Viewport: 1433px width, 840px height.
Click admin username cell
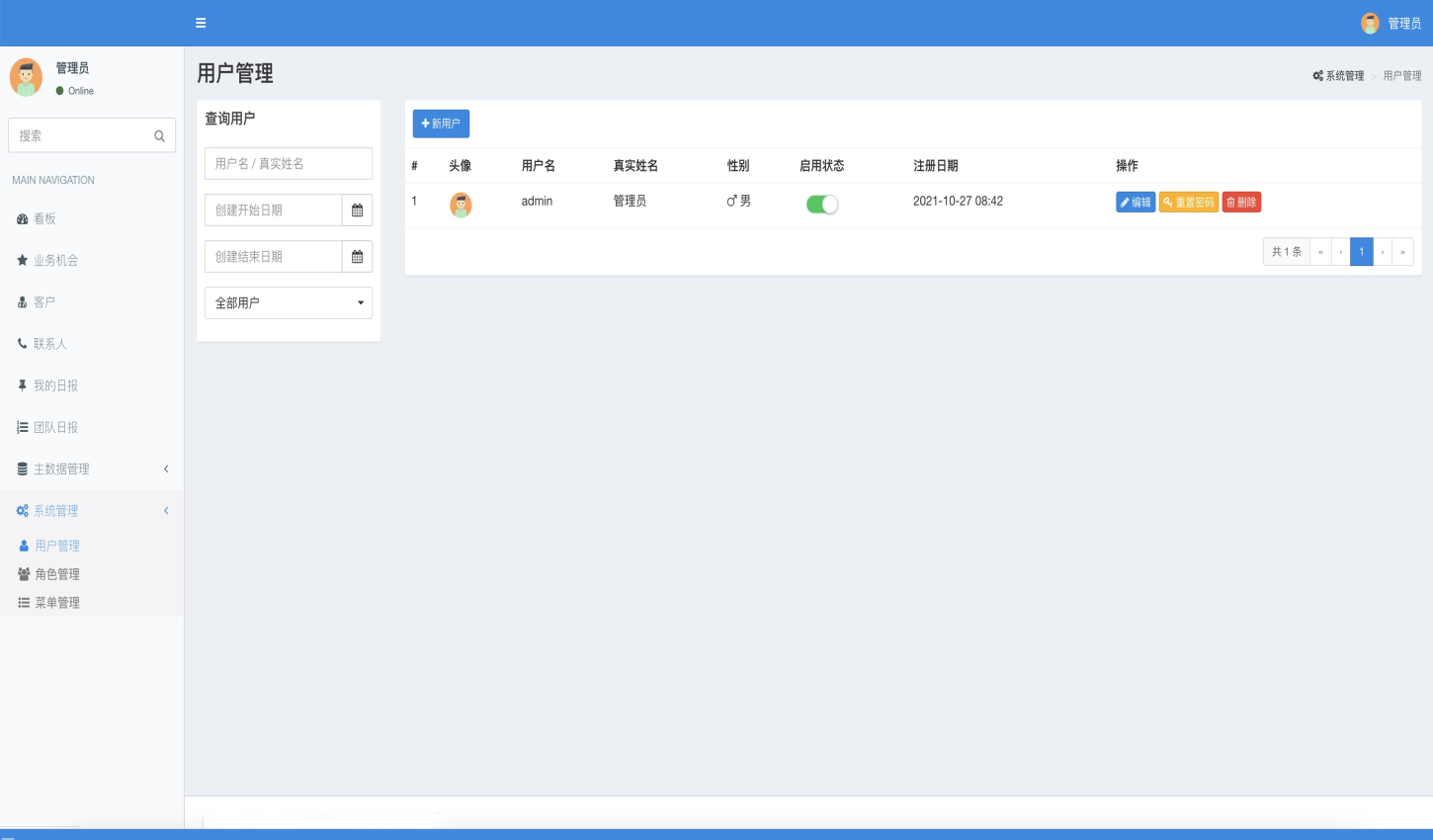point(537,201)
